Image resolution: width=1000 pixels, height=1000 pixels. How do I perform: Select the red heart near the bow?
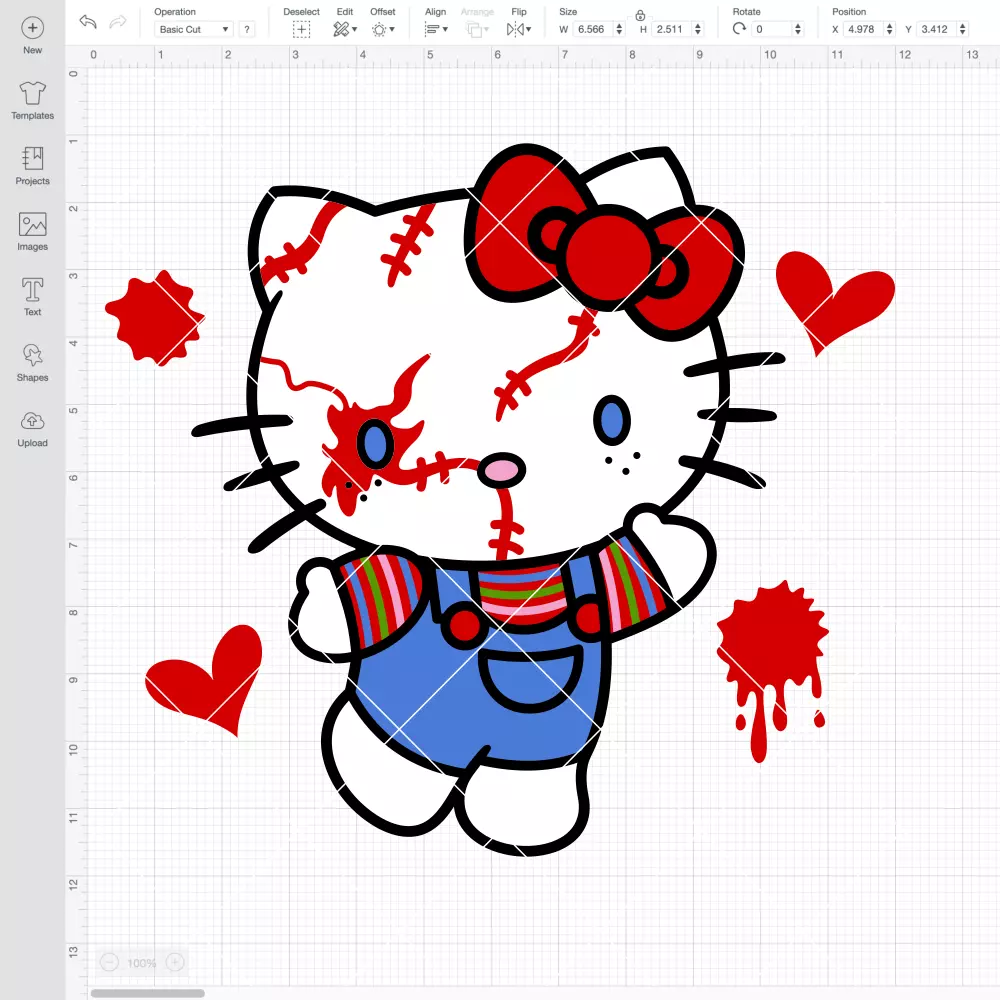coord(835,303)
